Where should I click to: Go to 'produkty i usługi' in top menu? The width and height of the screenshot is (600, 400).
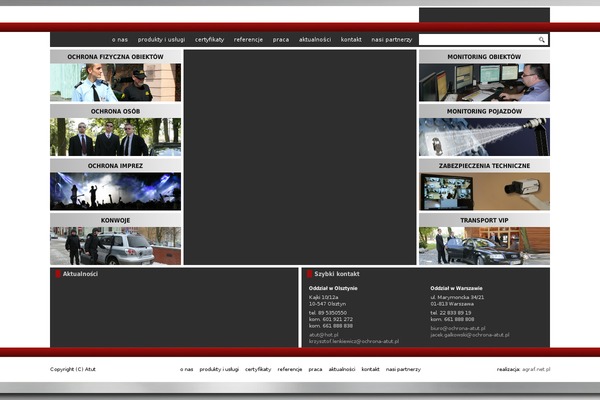[161, 39]
